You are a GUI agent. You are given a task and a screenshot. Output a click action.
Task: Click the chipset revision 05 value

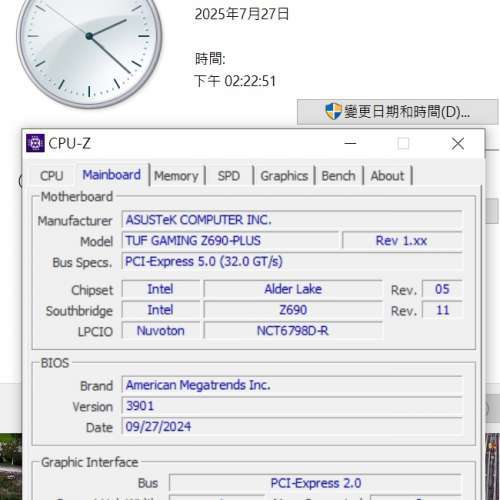(x=442, y=289)
